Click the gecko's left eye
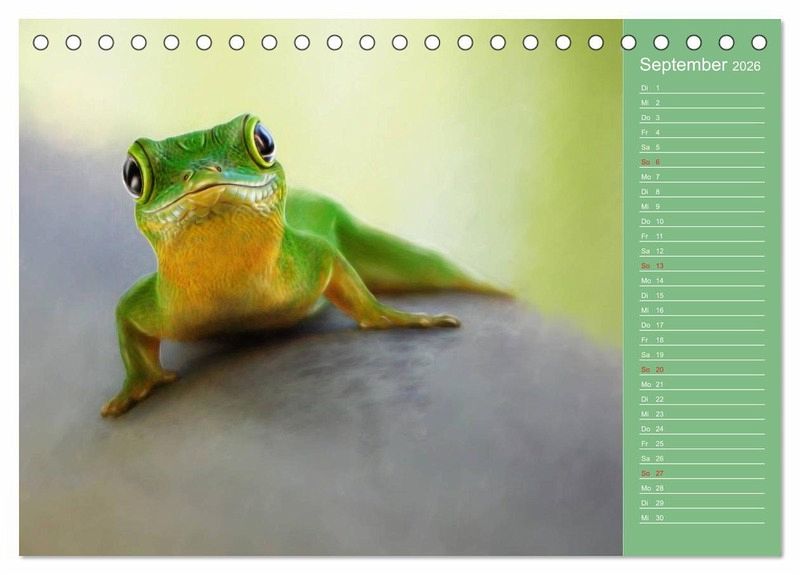 point(133,176)
